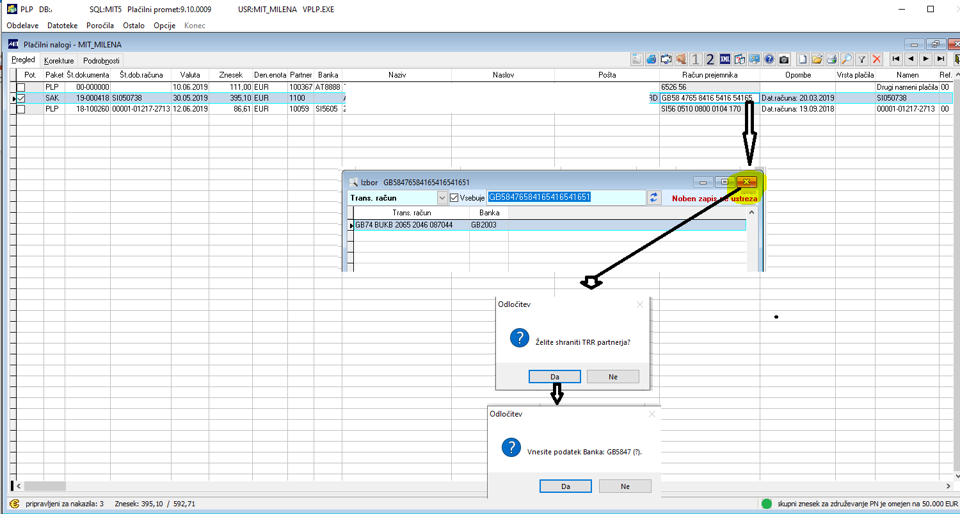Jump to first record arrow
960x514 pixels.
[896, 59]
